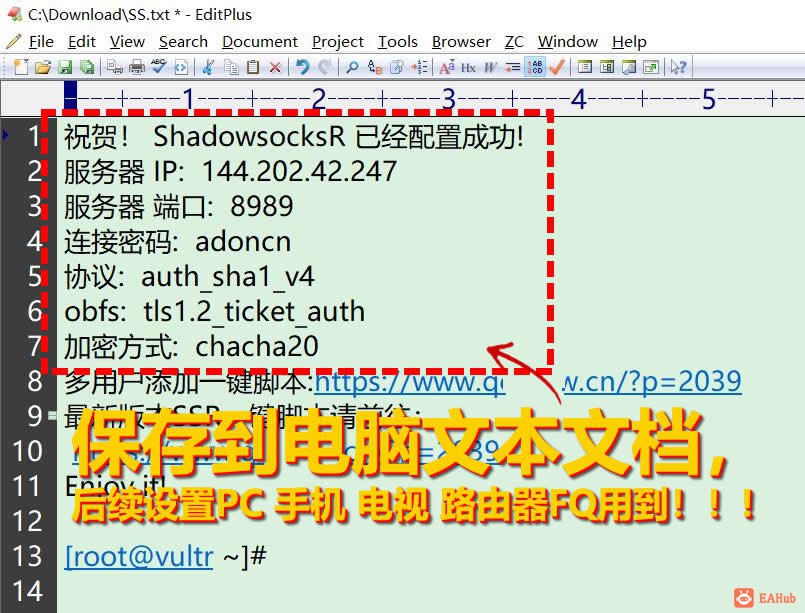The image size is (805, 613).
Task: Click the red X Delete icon
Action: pyautogui.click(x=275, y=67)
